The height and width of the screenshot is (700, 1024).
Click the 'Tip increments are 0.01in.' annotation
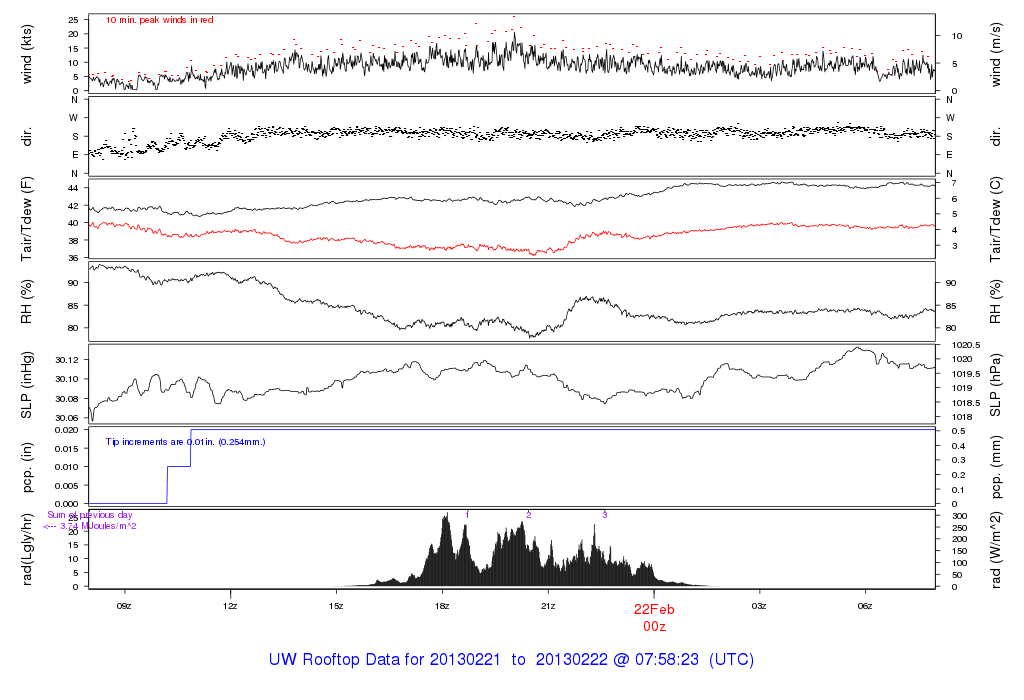[x=160, y=442]
